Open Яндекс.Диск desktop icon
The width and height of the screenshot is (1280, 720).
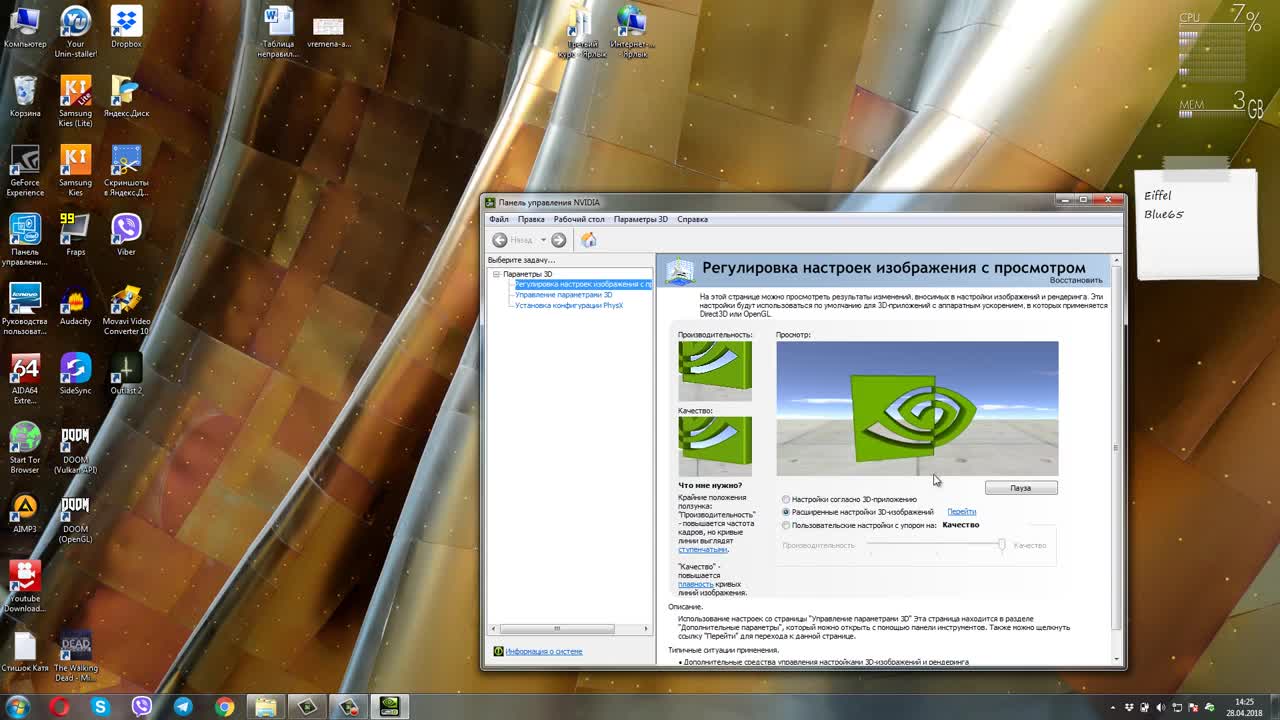pos(126,97)
